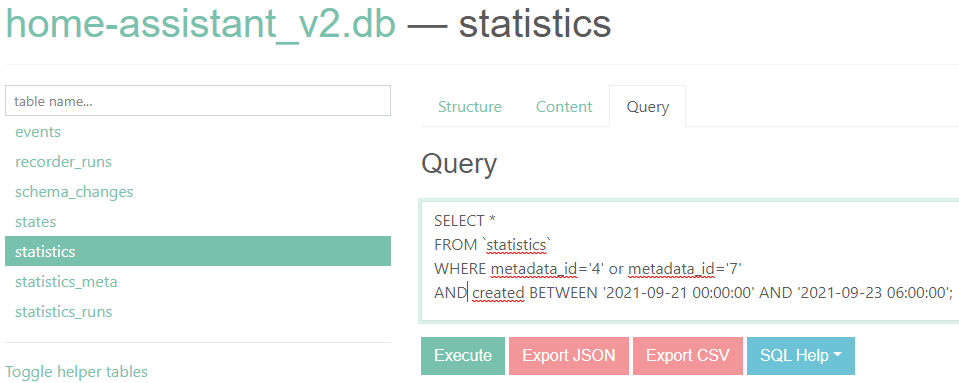Click inside the SQL query editor

[x=689, y=261]
